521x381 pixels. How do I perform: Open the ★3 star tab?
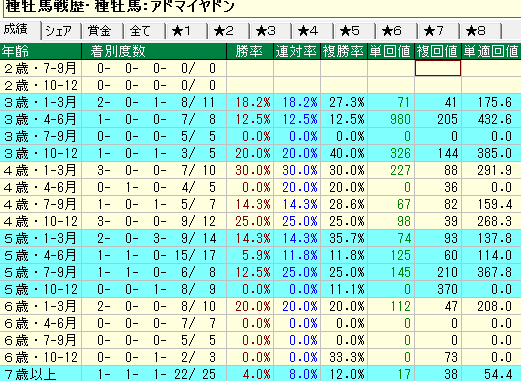pos(271,32)
